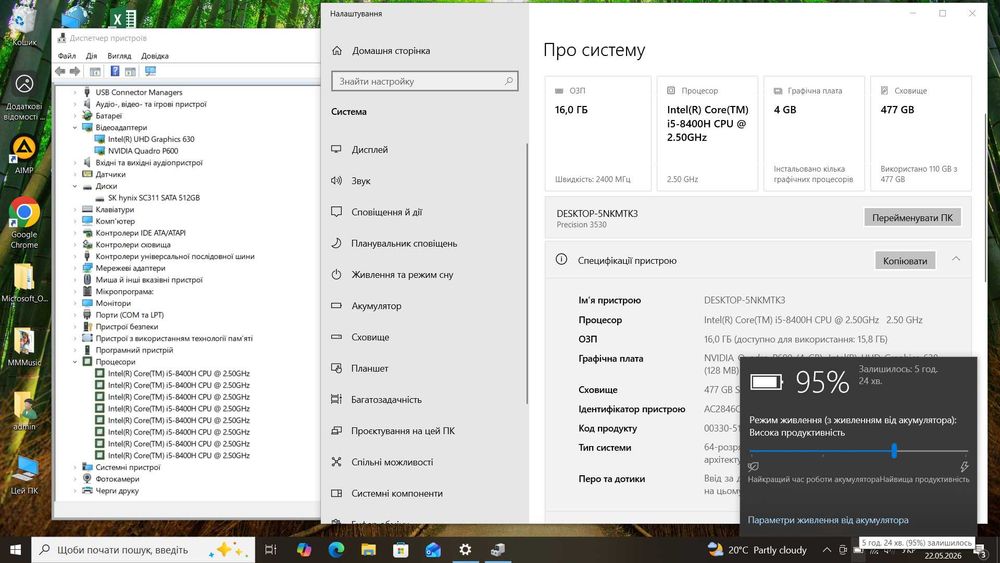Open File Explorer from the taskbar
Image resolution: width=1000 pixels, height=563 pixels.
pyautogui.click(x=369, y=550)
